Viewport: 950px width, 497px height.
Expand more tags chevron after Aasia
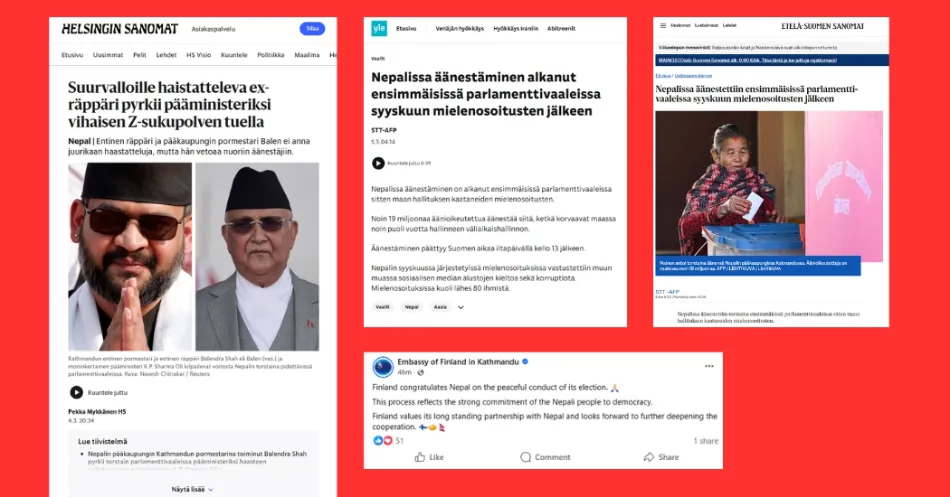(460, 307)
